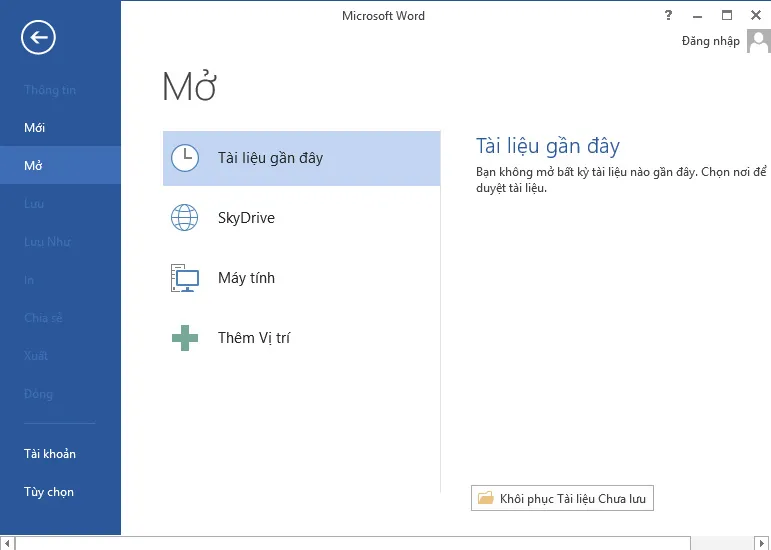The image size is (771, 550).
Task: Click the folder icon on the Khôi phục button
Action: (486, 498)
